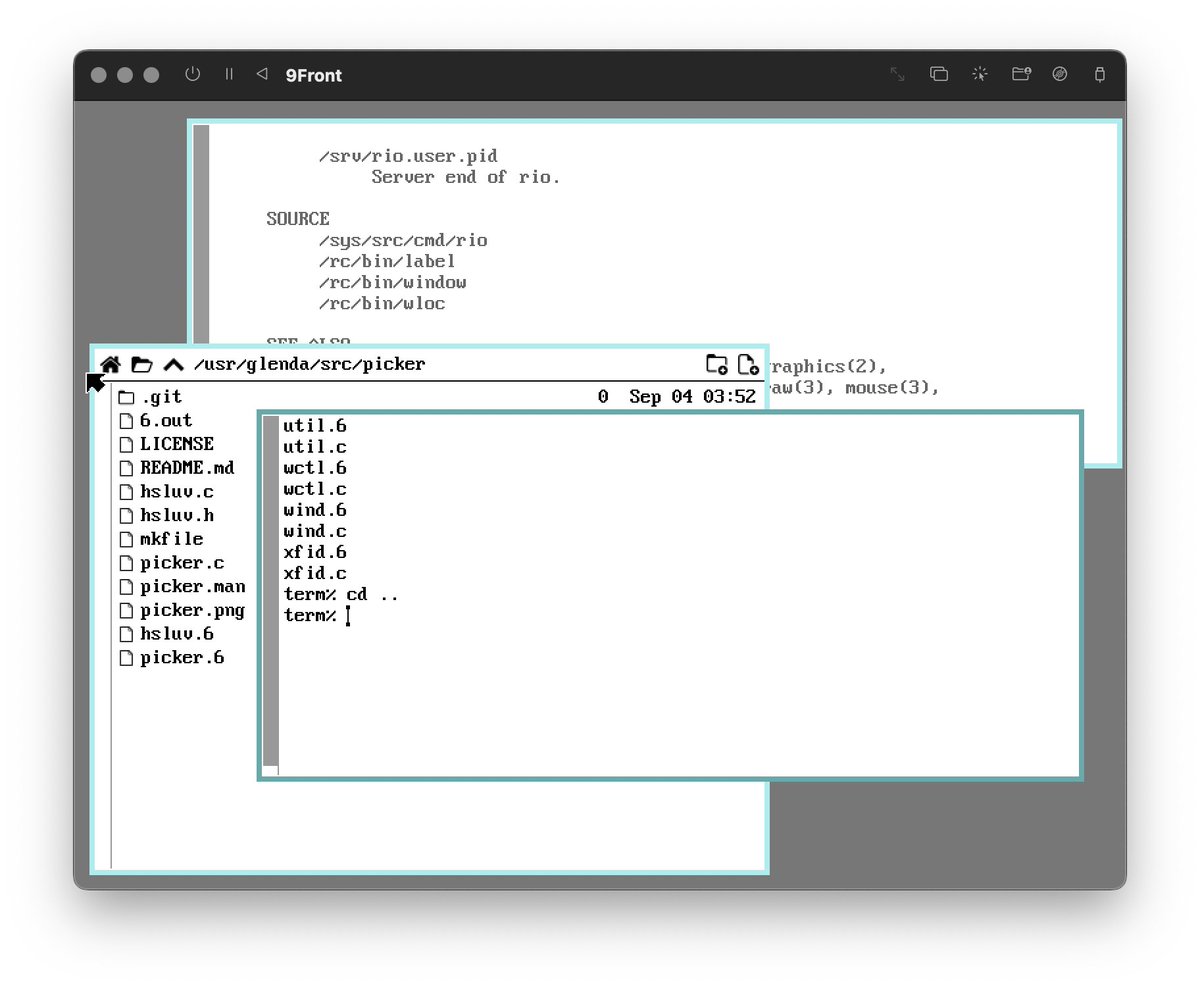Click file icon next to picker.man
The image size is (1200, 987).
click(126, 587)
